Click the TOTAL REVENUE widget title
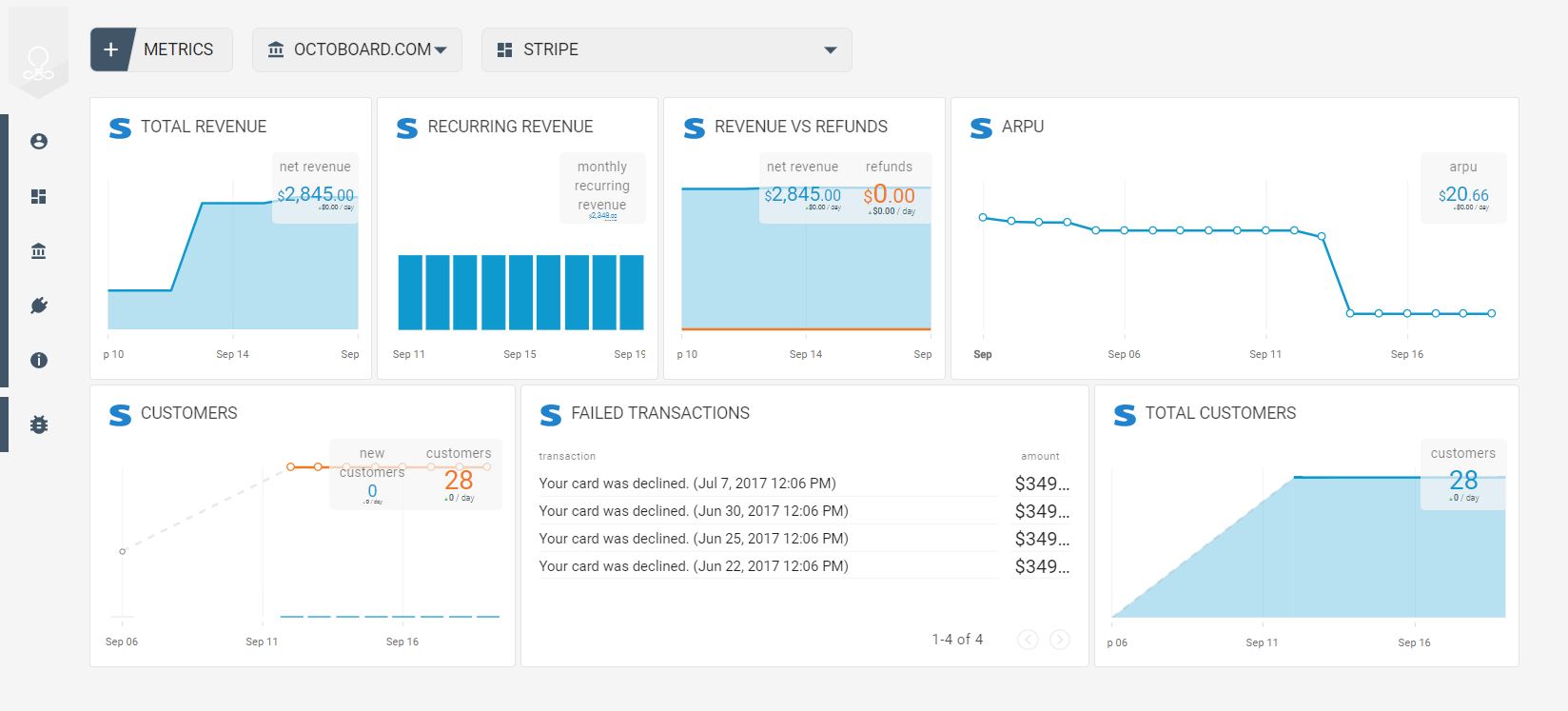The height and width of the screenshot is (711, 1568). (204, 127)
